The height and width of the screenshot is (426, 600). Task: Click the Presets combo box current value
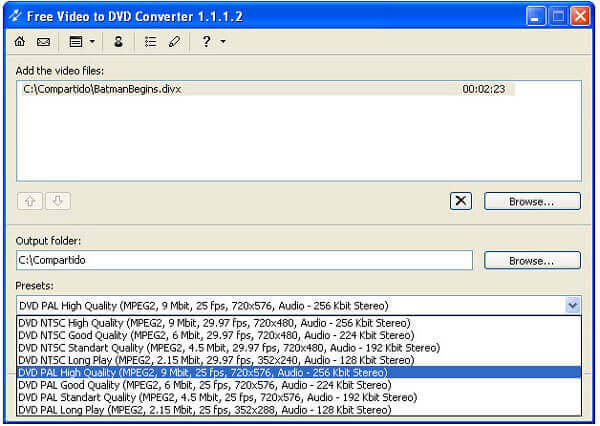pos(291,305)
